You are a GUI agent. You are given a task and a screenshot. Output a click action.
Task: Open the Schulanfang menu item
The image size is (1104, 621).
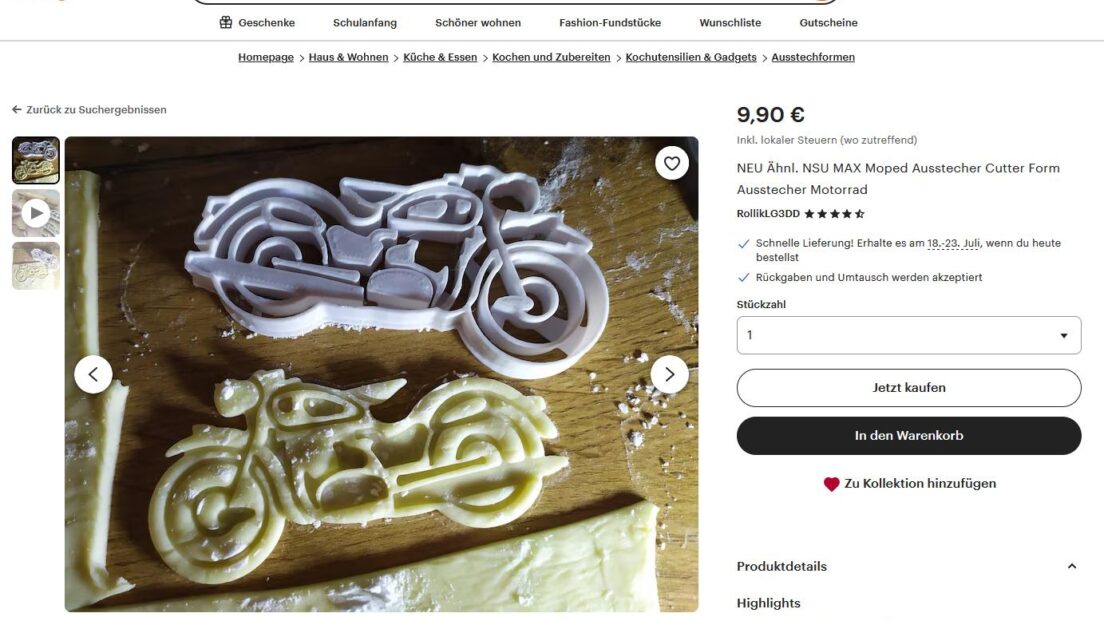[365, 23]
